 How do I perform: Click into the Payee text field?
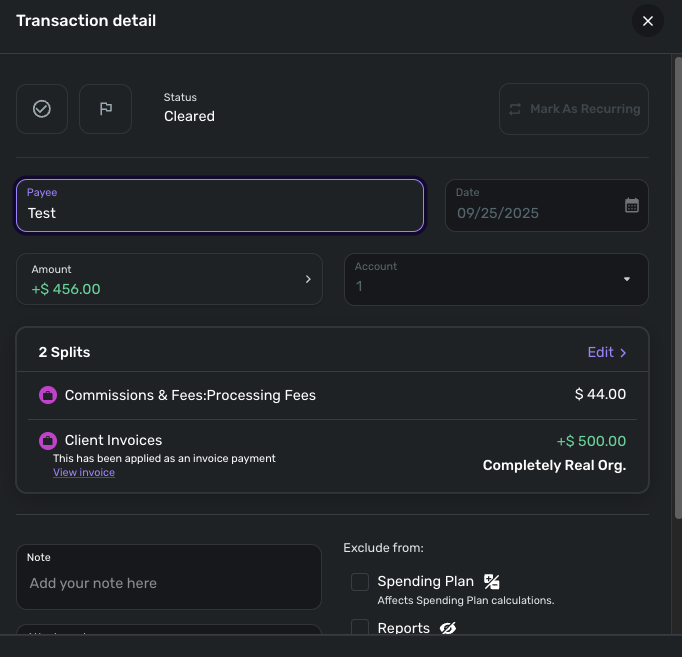(x=220, y=212)
